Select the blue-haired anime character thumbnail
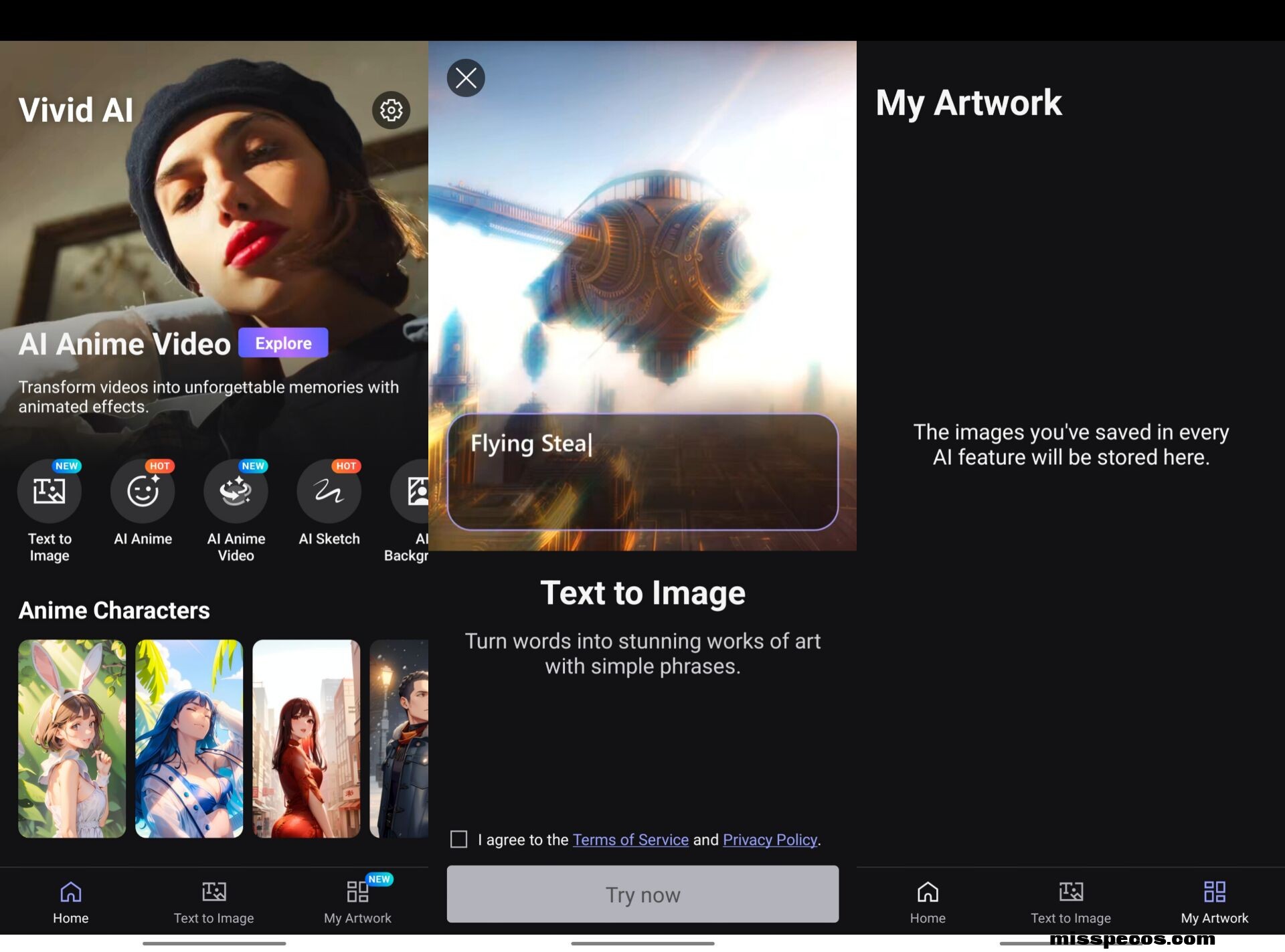The height and width of the screenshot is (952, 1285). coord(189,739)
